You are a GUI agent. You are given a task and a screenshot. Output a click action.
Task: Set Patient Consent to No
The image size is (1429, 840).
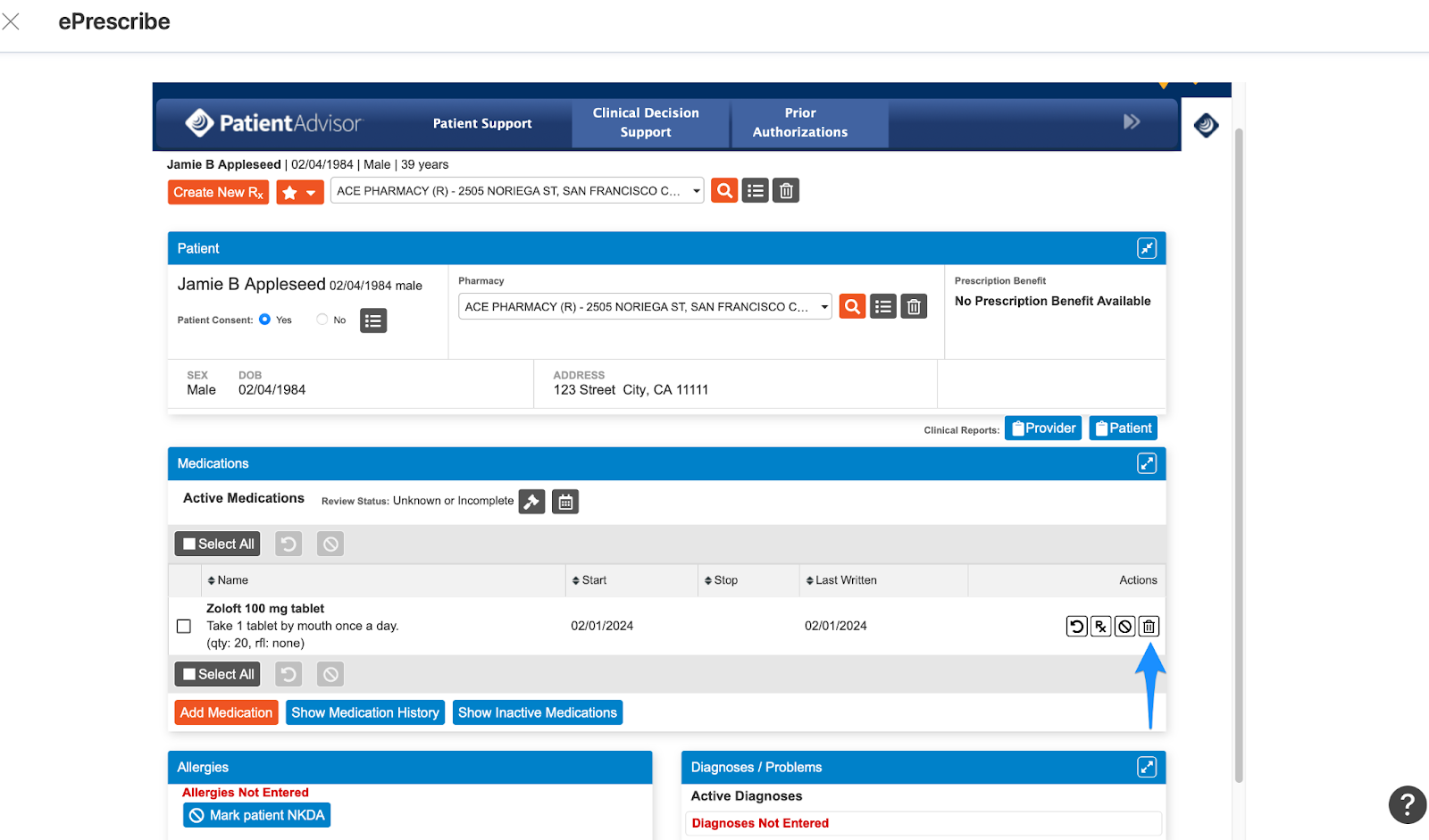coord(322,320)
